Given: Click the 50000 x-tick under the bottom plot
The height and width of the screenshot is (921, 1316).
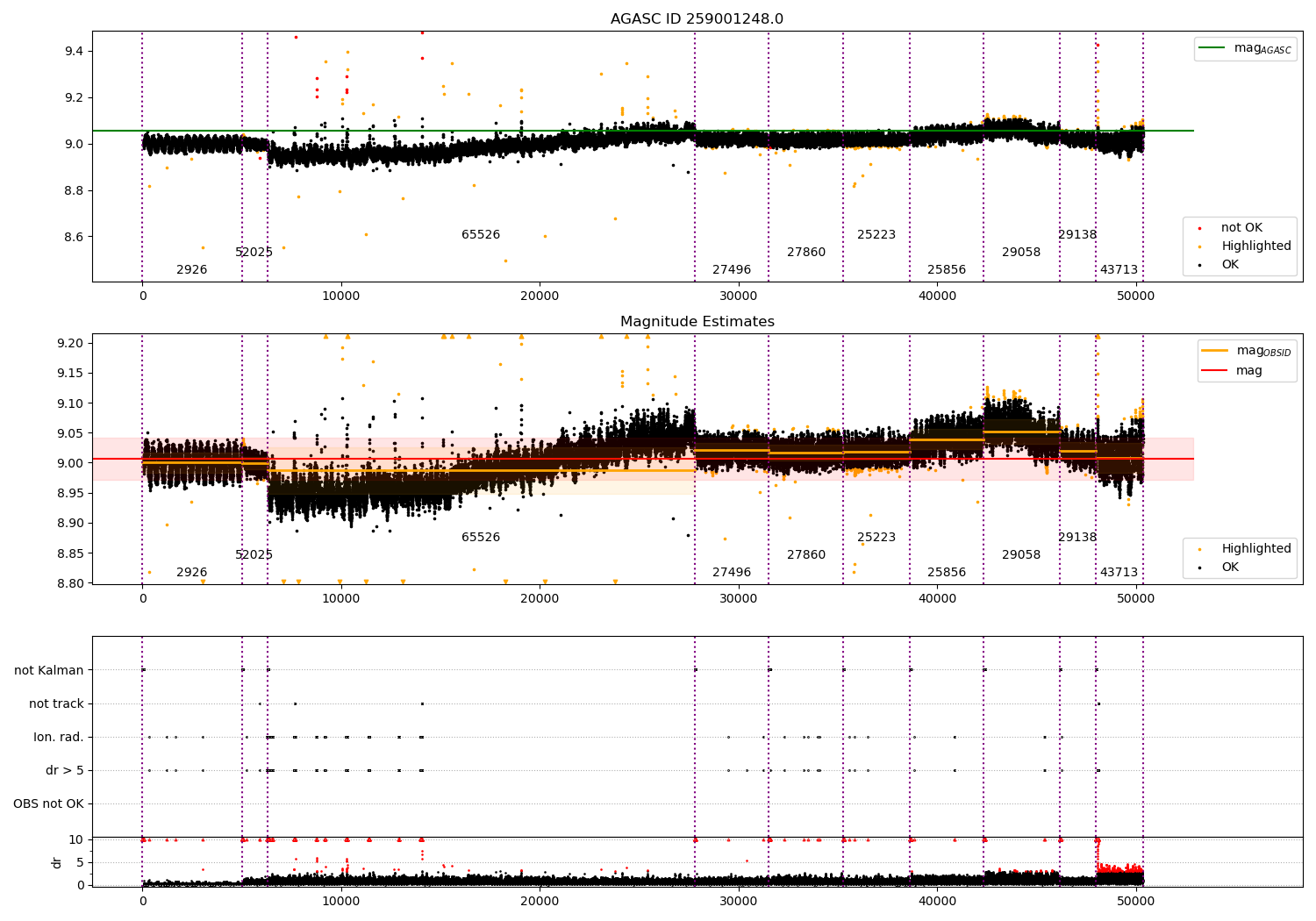Looking at the screenshot, I should coord(1136,902).
